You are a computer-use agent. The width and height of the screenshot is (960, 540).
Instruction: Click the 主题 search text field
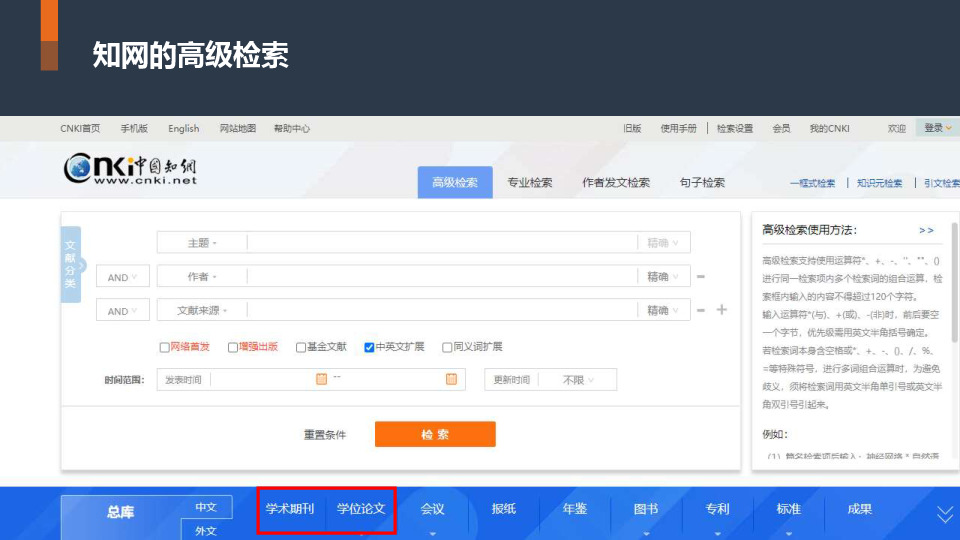click(x=442, y=243)
